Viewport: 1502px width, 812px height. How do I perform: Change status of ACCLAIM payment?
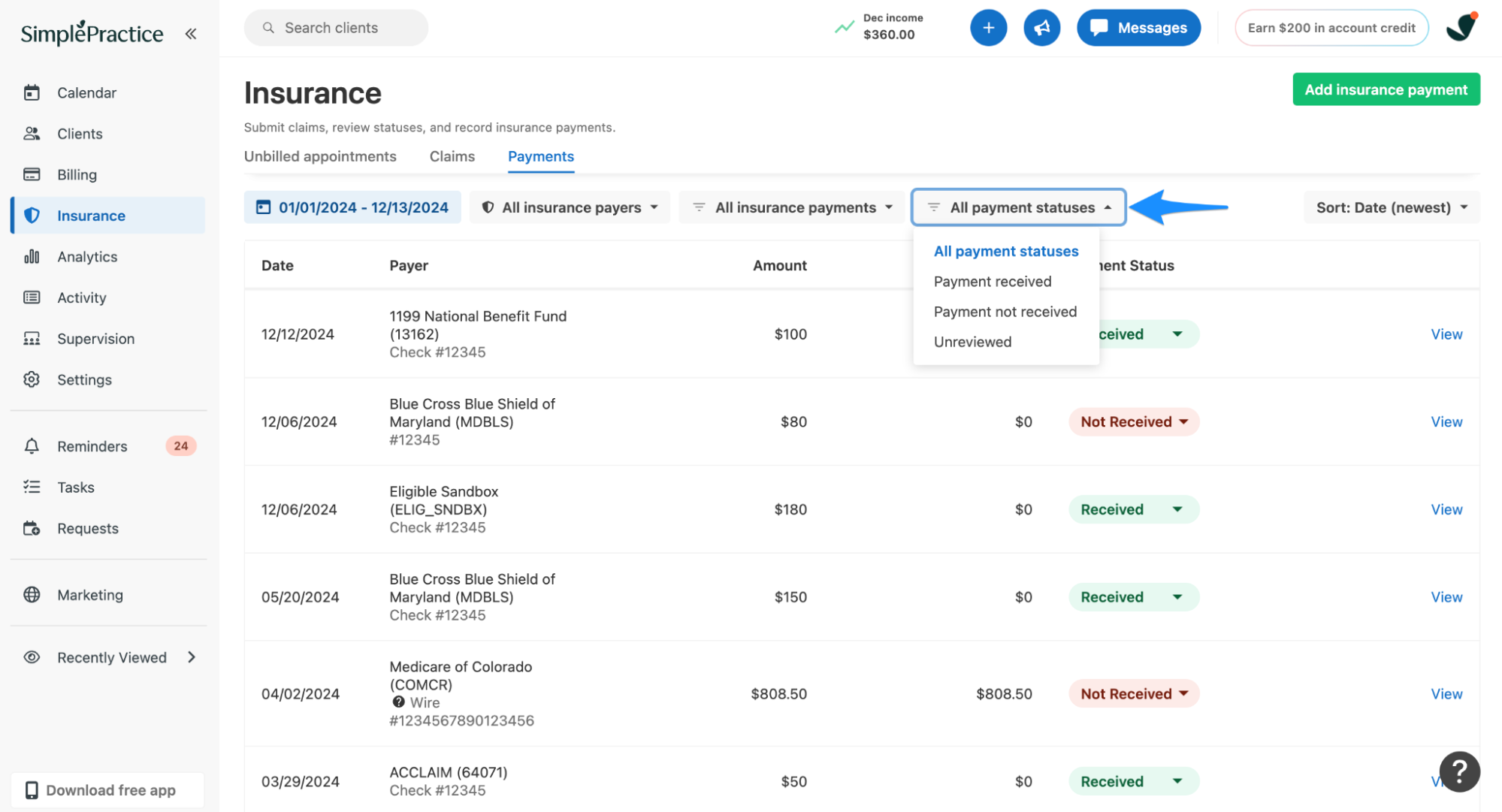(1134, 782)
